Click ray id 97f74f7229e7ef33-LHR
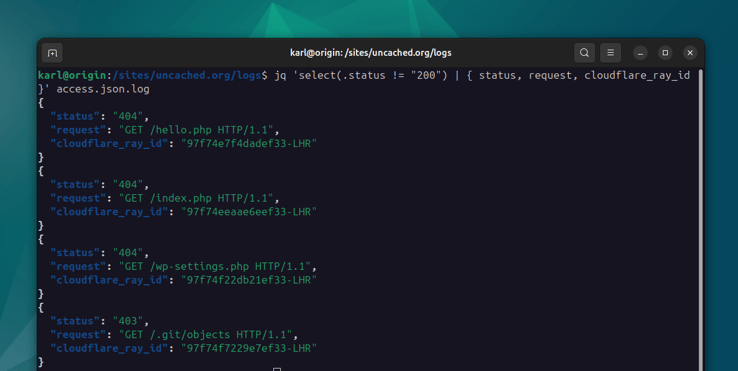This screenshot has height=371, width=738. click(249, 348)
